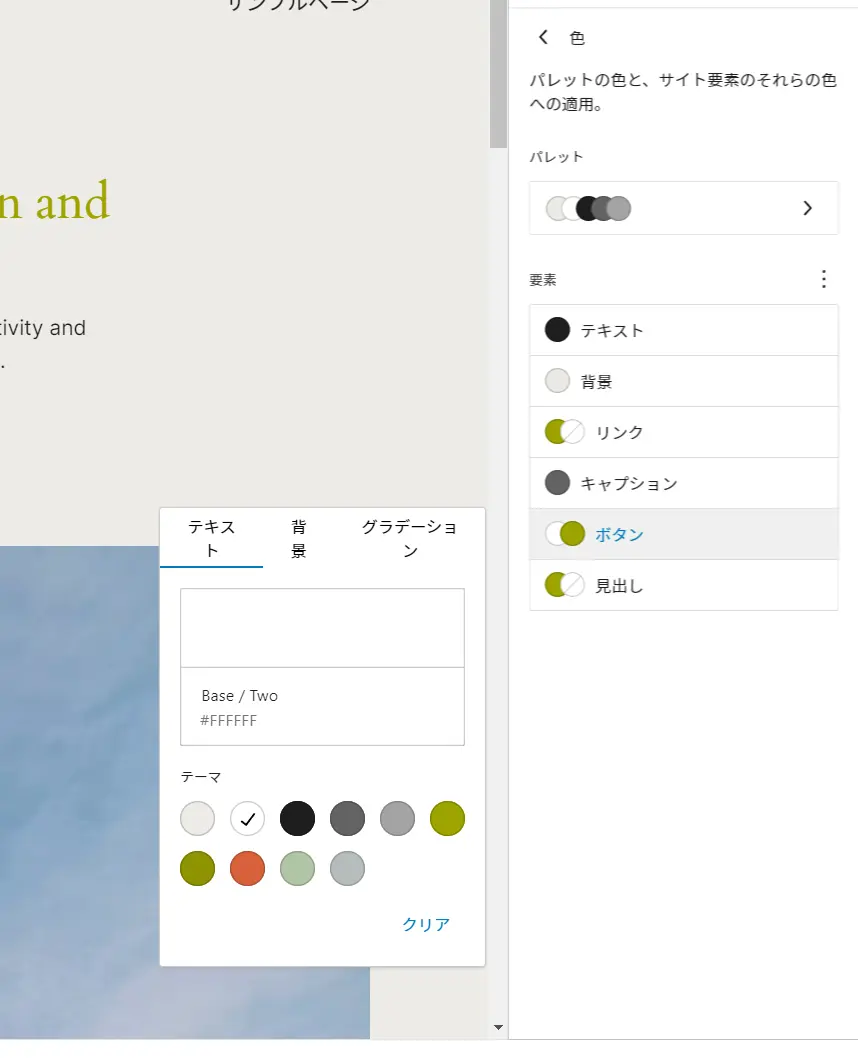Screen dimensions: 858x1058
Task: Select the テキスト element color item
Action: (x=683, y=330)
